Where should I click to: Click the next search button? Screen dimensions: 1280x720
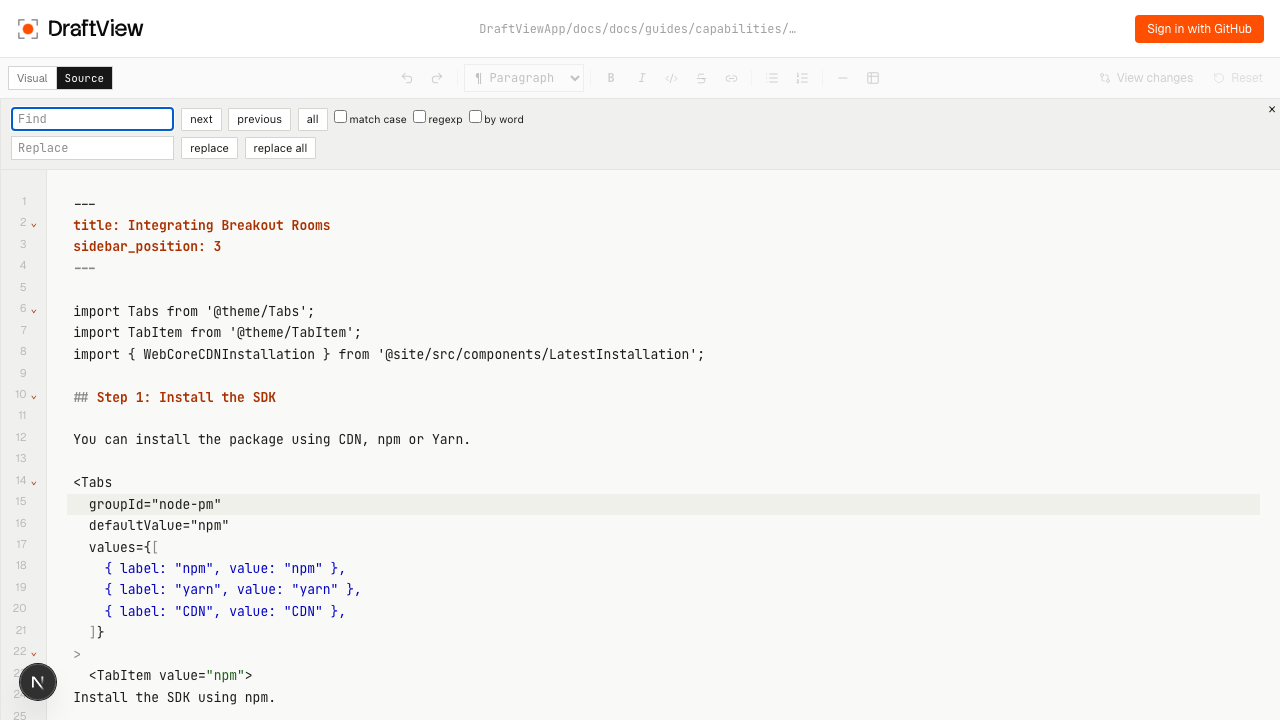[x=201, y=119]
